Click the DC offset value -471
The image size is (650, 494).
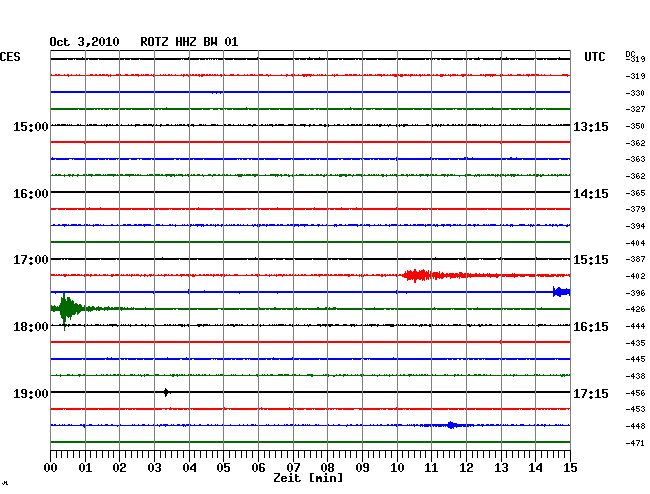[x=635, y=443]
